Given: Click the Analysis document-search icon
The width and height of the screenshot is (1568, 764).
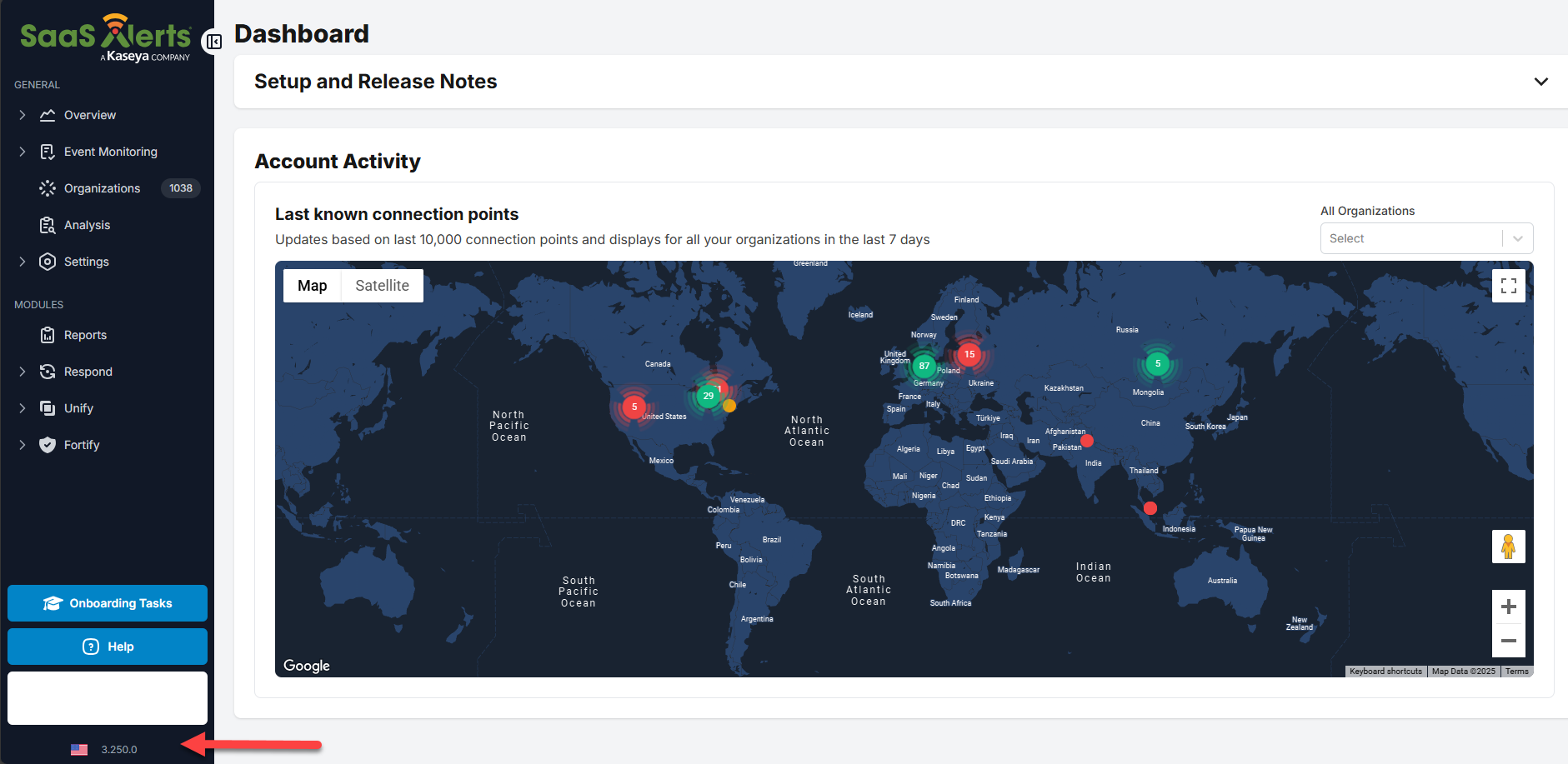Looking at the screenshot, I should [x=48, y=225].
